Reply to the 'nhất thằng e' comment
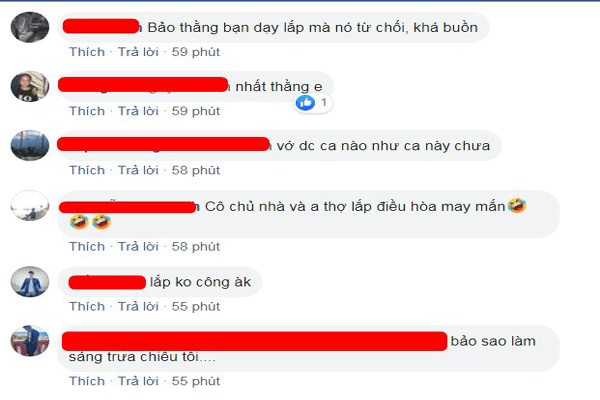Image resolution: width=600 pixels, height=400 pixels. pos(138,111)
